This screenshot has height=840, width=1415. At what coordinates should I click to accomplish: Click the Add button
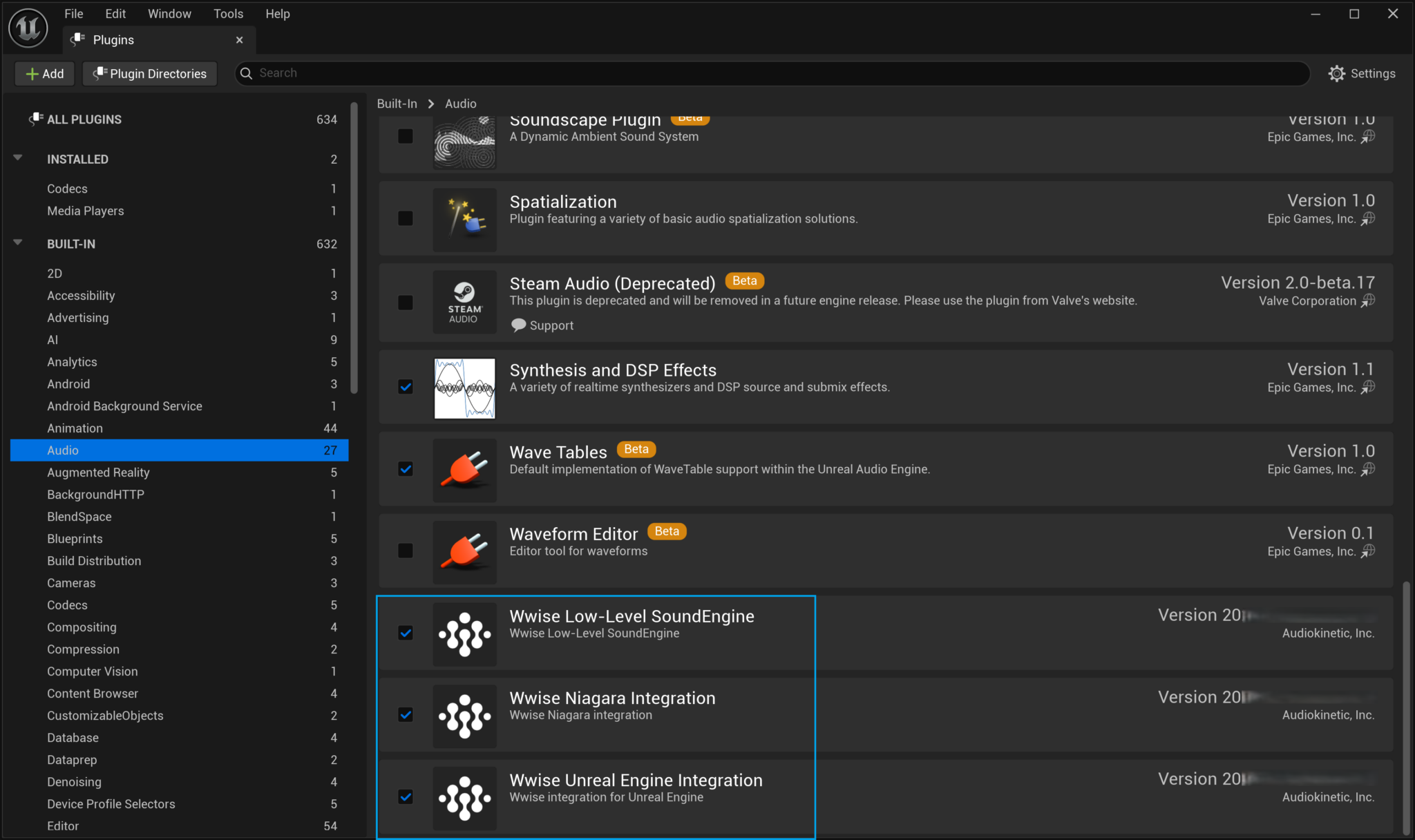click(44, 73)
